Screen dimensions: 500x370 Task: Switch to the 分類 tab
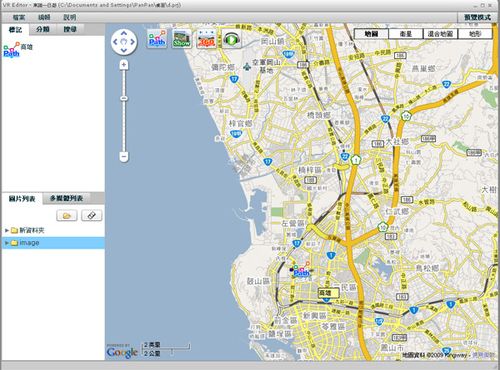click(43, 29)
